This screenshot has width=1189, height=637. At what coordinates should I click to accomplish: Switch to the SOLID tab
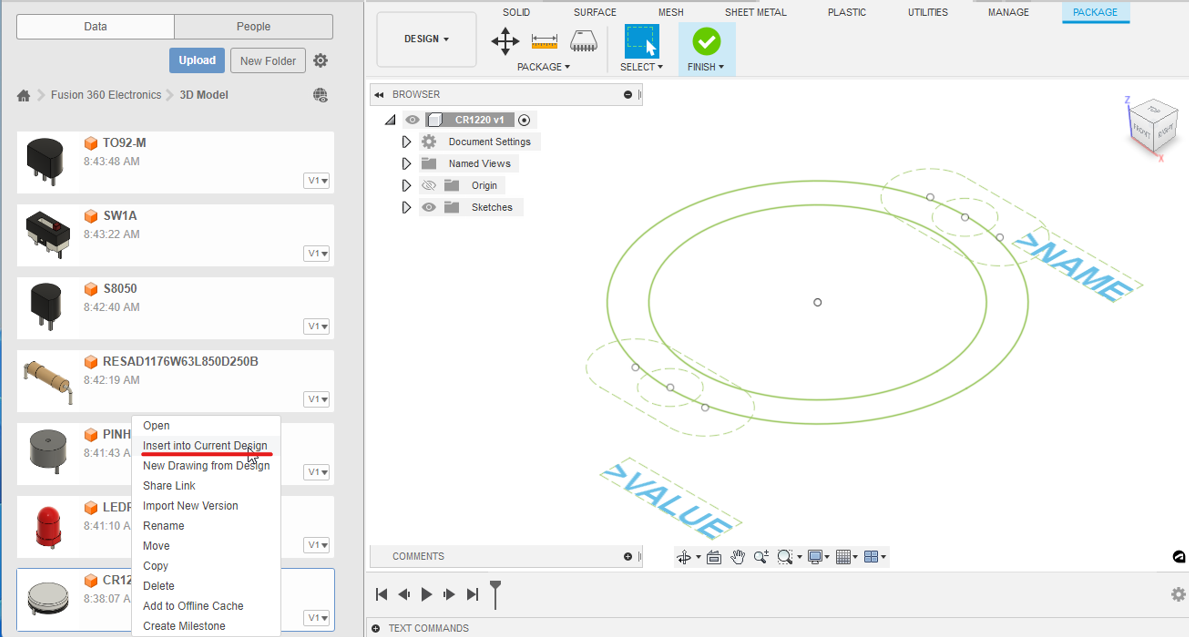tap(516, 12)
